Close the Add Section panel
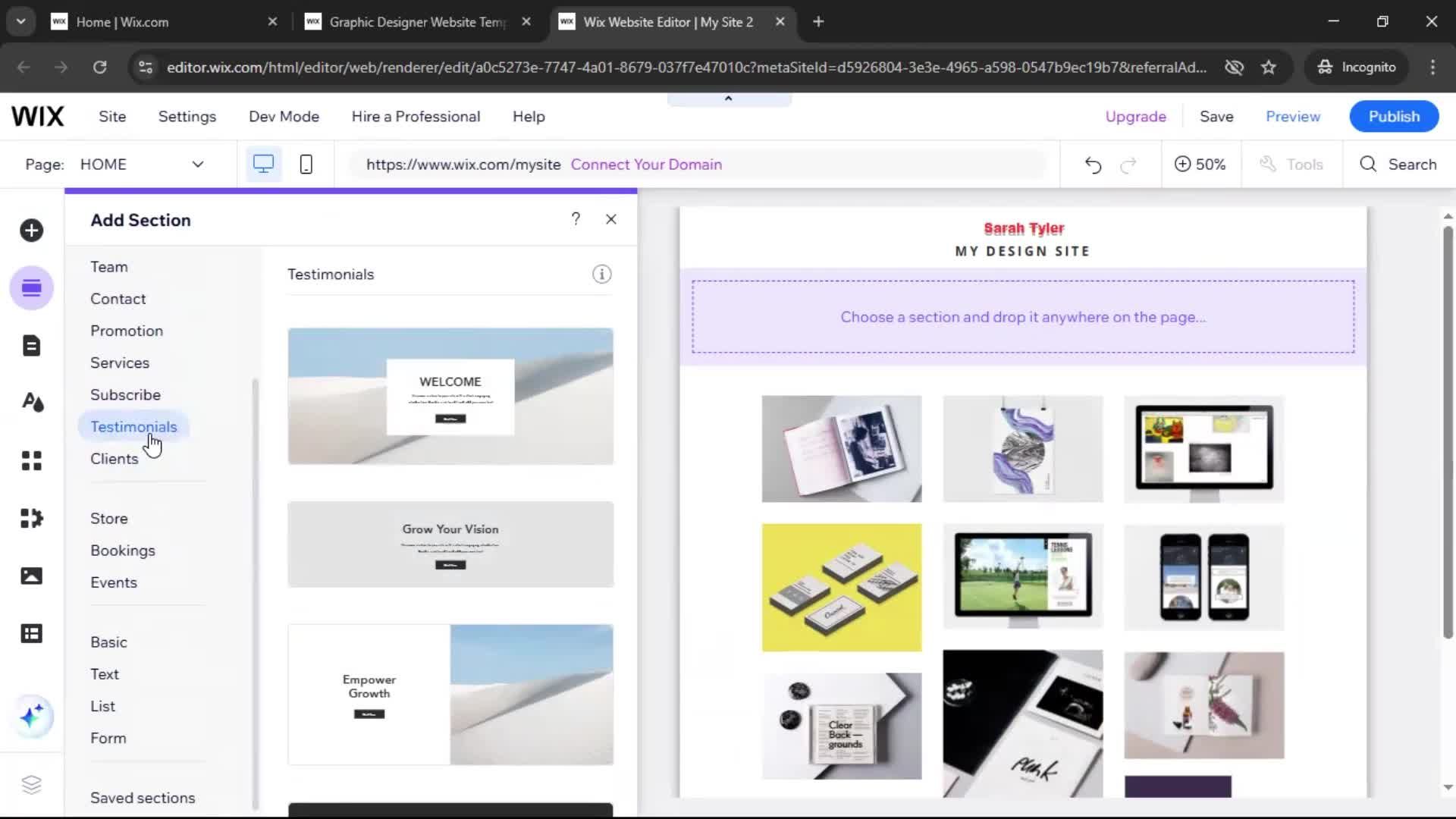 (611, 219)
